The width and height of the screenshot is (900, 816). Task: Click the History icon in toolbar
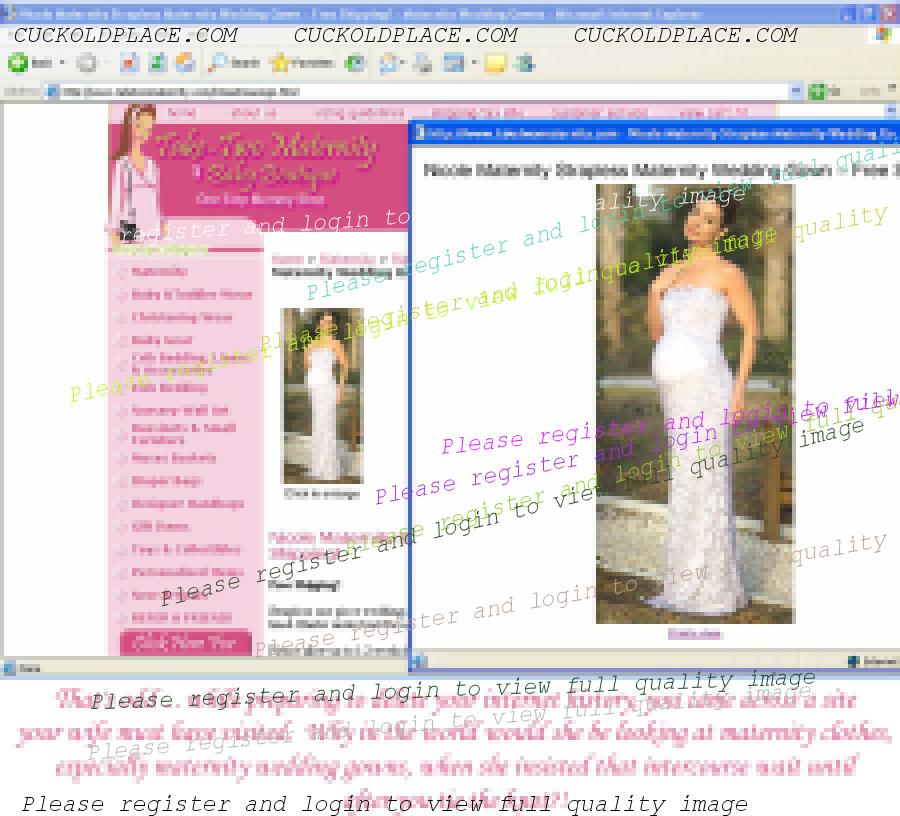pos(355,63)
